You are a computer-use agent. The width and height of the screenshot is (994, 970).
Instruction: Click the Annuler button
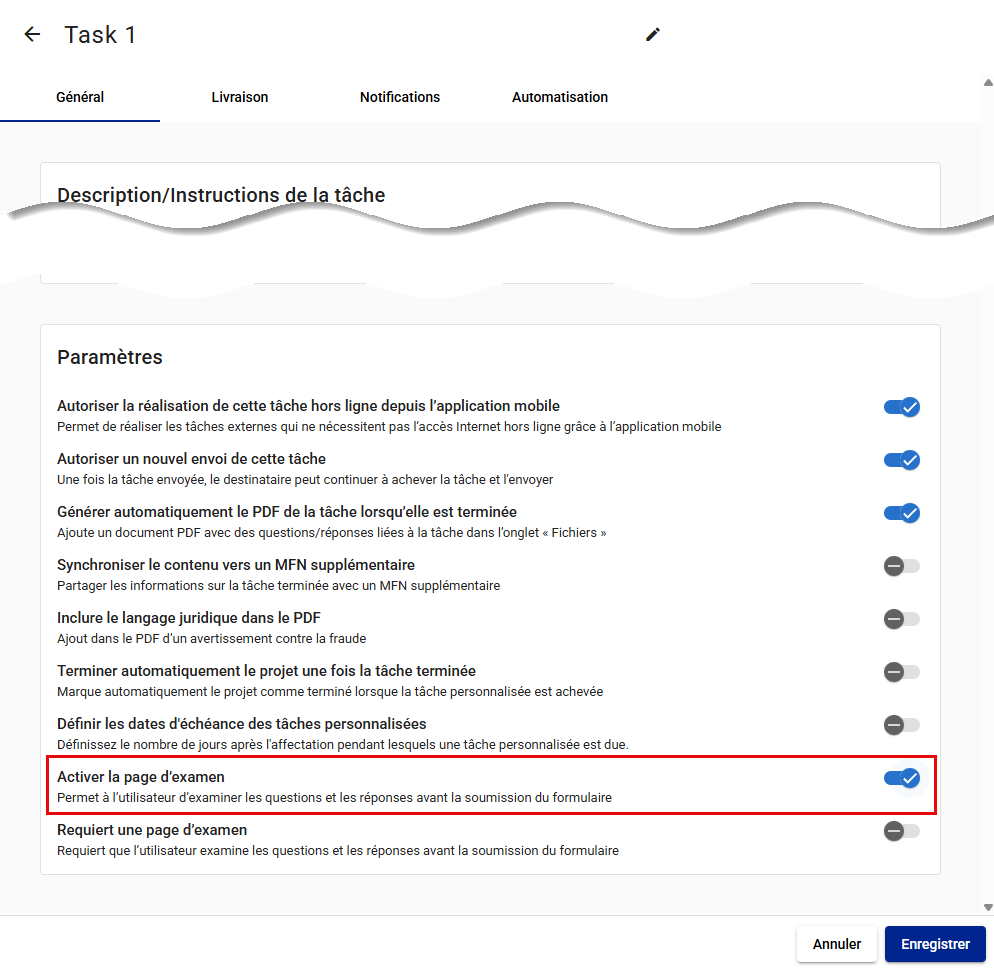837,944
